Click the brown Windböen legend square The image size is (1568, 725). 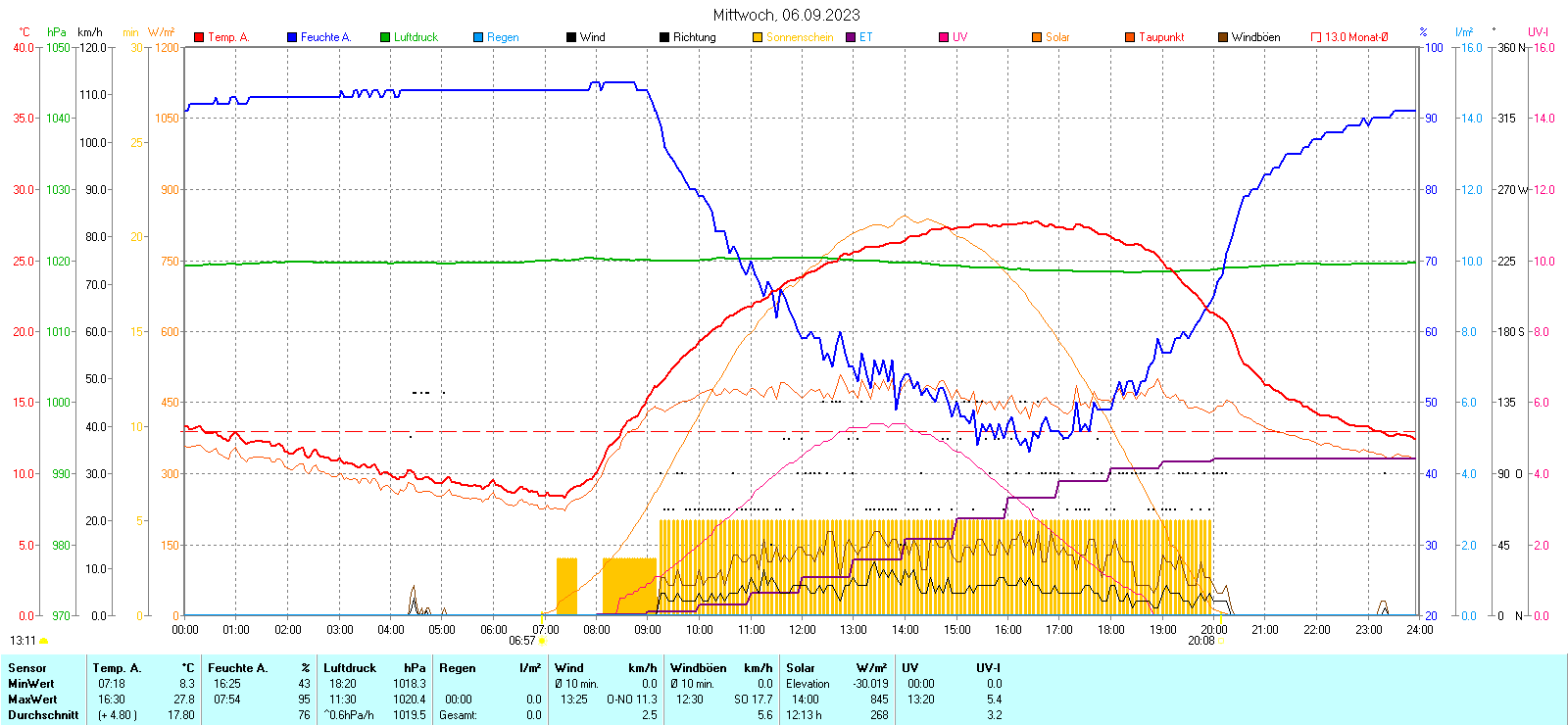[x=1223, y=37]
